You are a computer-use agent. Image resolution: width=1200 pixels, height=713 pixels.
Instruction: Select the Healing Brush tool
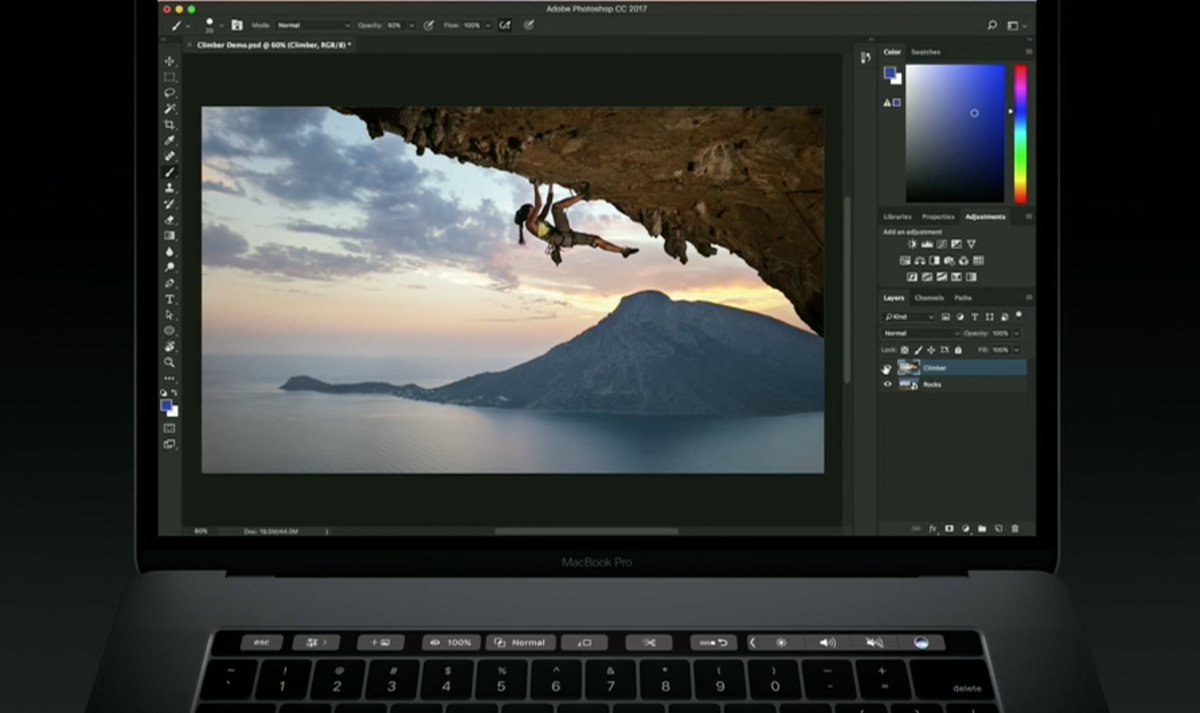(x=170, y=156)
